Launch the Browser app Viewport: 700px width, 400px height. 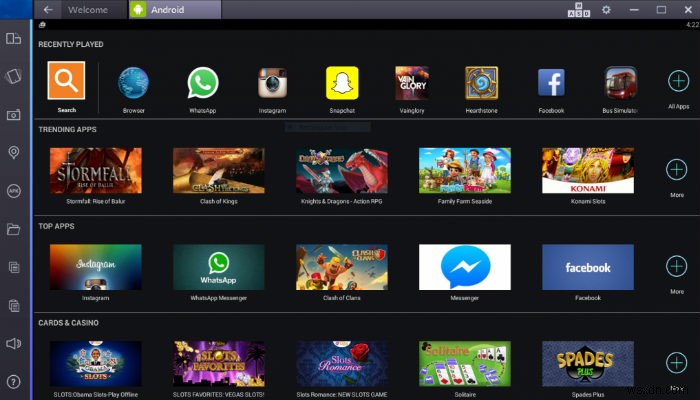click(x=133, y=83)
